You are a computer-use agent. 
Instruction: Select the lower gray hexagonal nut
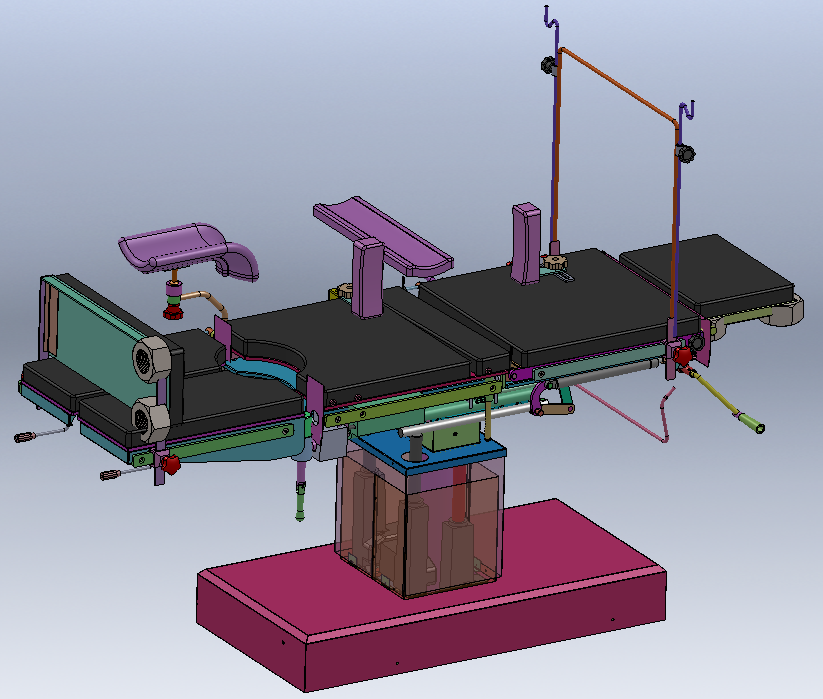pos(150,419)
